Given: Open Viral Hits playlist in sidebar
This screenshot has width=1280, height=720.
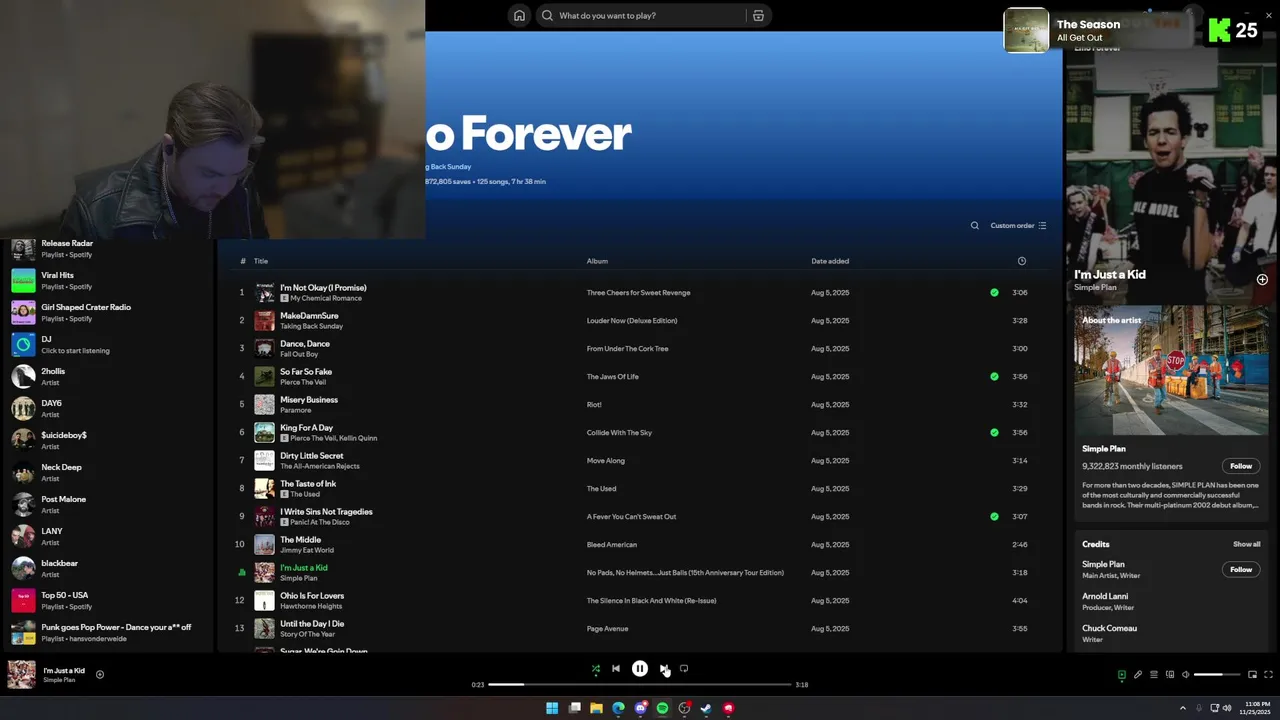Looking at the screenshot, I should click(x=106, y=280).
